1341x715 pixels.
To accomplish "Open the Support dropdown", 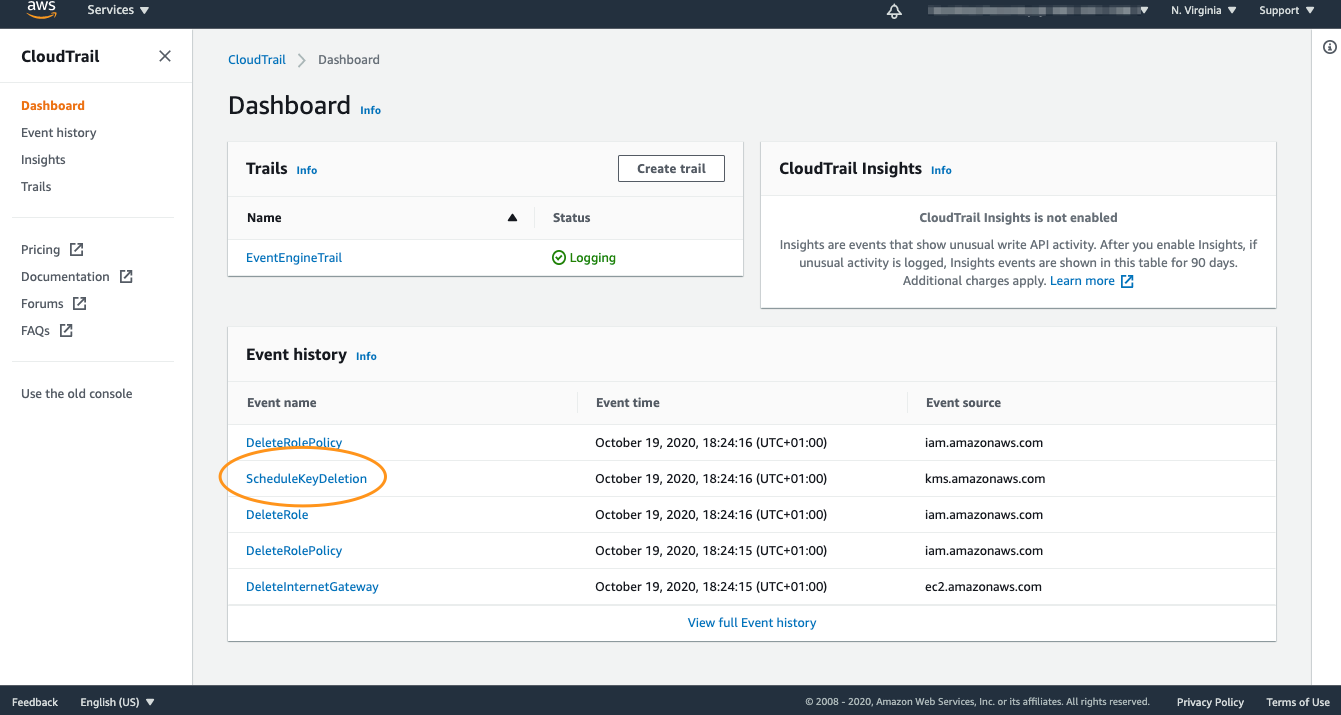I will (x=1286, y=10).
